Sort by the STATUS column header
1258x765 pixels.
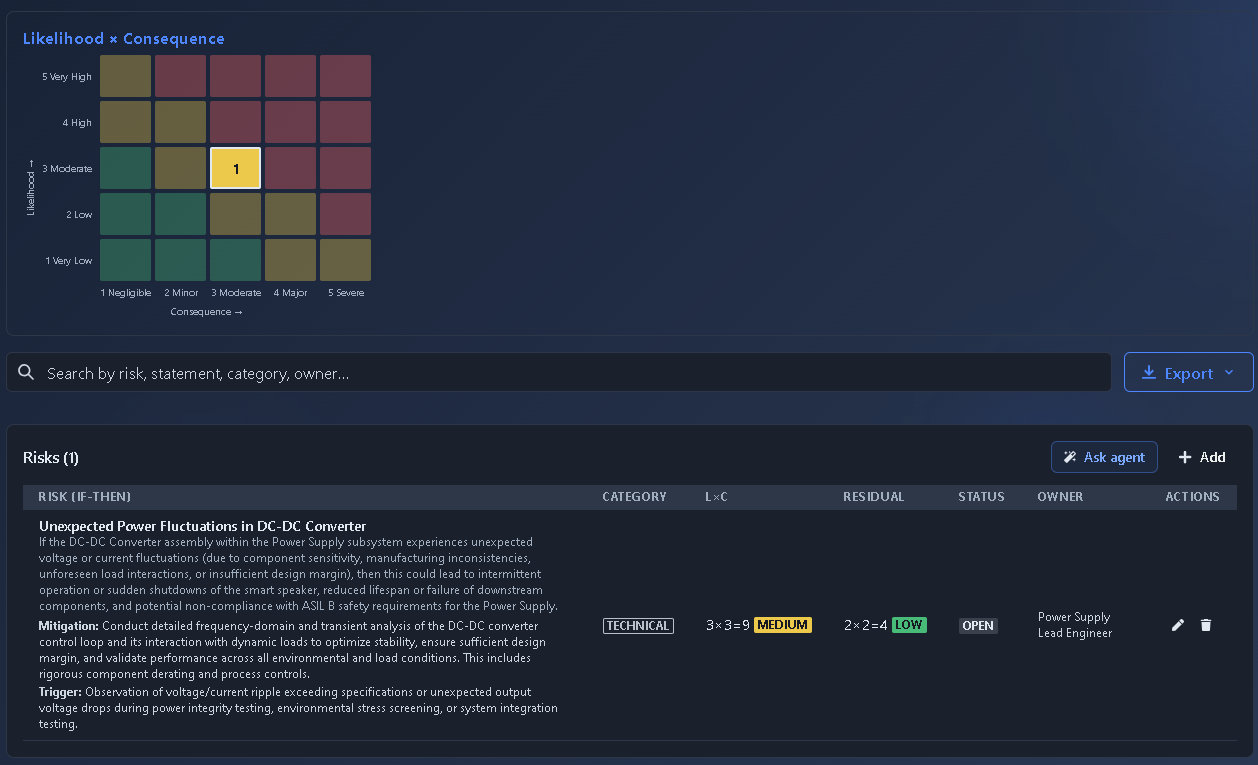(981, 497)
